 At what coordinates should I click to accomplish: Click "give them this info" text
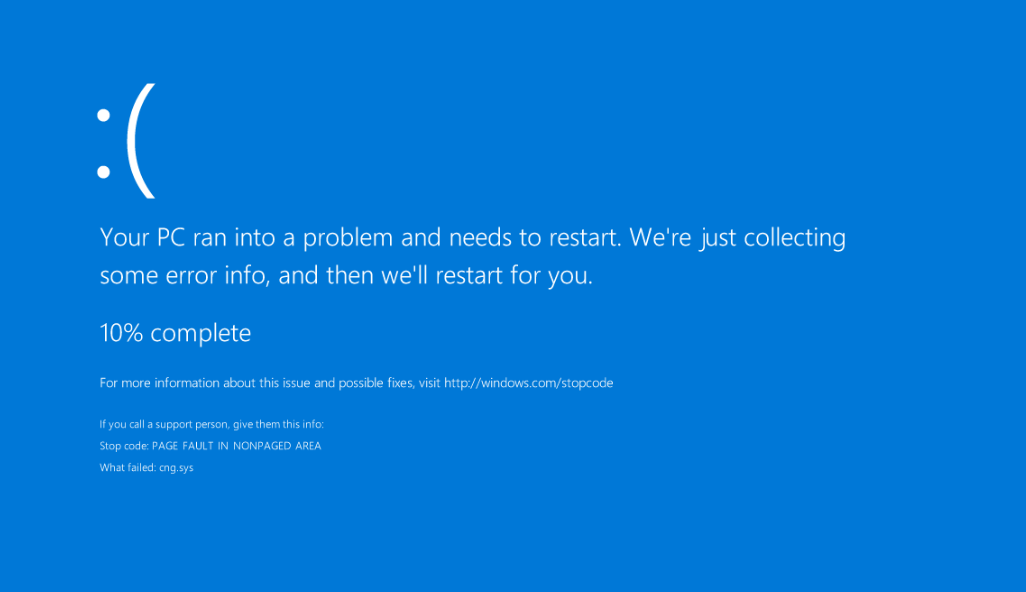click(x=281, y=425)
